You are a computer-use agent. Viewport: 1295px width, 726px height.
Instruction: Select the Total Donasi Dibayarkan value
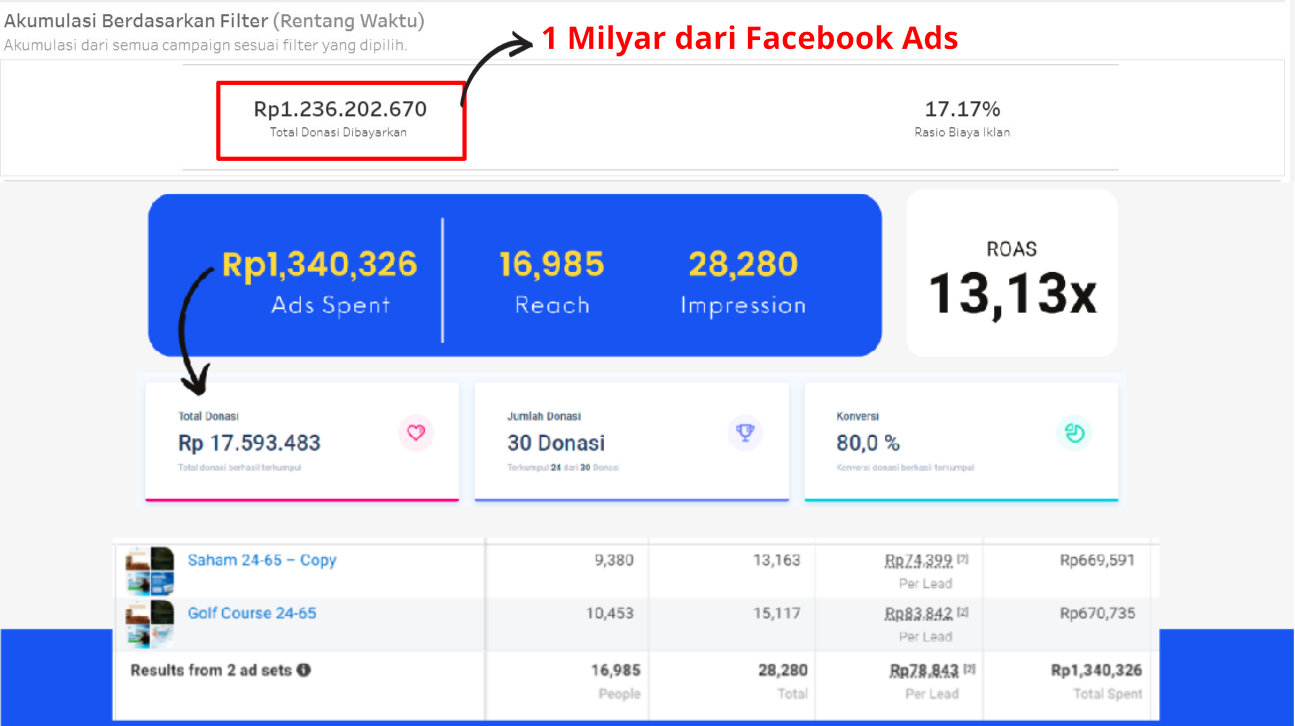pos(341,108)
